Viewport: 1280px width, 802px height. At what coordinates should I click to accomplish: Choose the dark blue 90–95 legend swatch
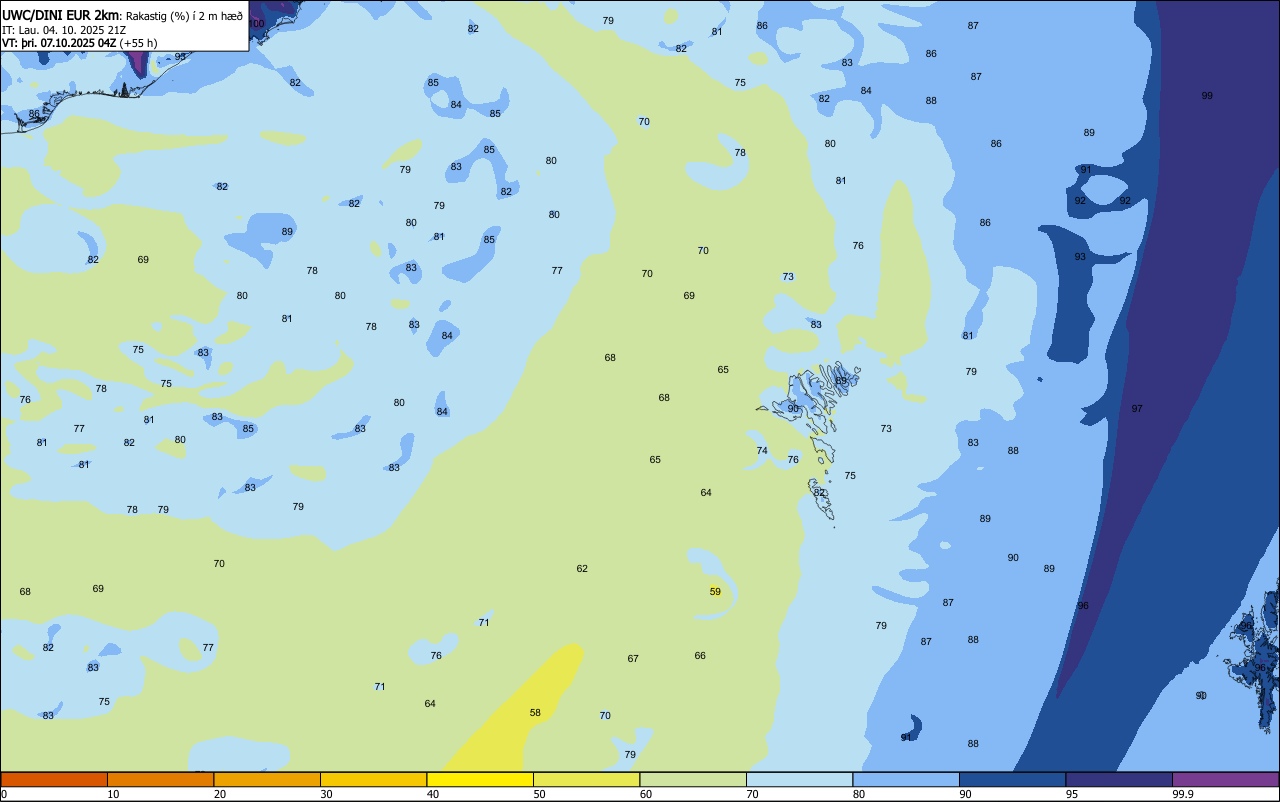click(1013, 779)
